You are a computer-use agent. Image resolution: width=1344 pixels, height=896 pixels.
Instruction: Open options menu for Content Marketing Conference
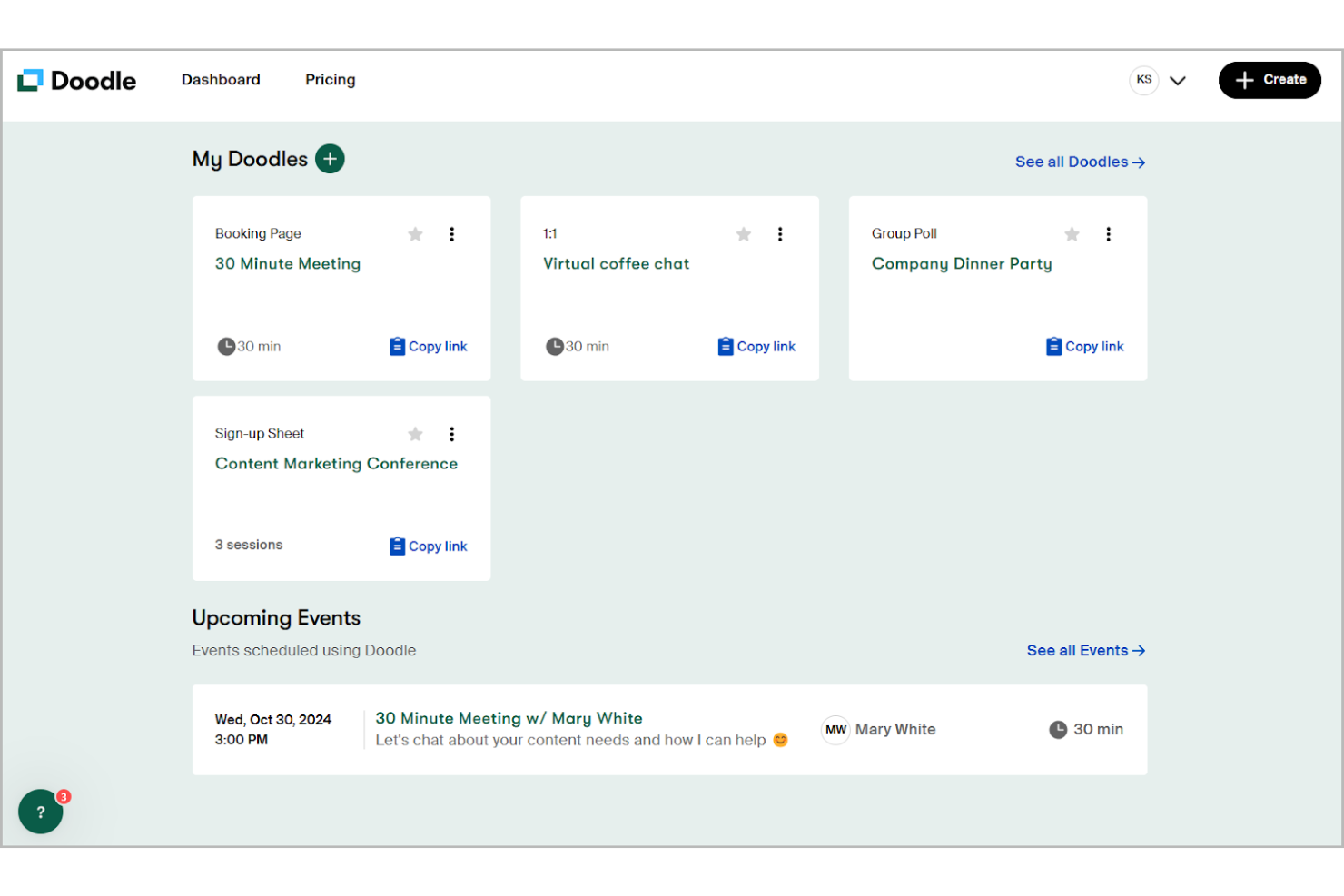(452, 434)
